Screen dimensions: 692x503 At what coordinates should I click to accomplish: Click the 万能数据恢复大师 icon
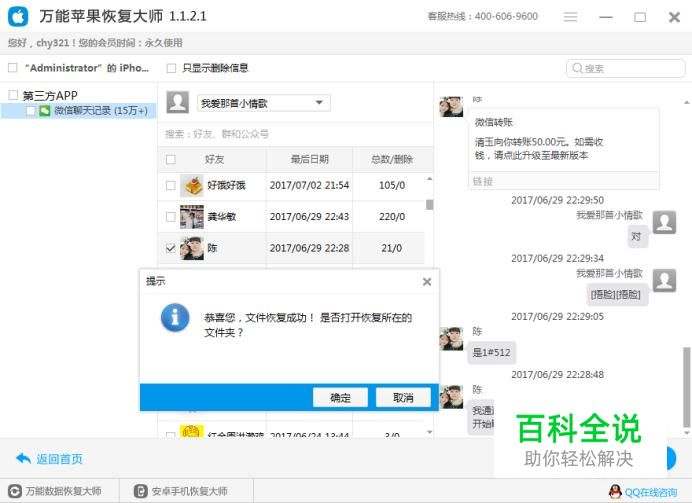(x=15, y=491)
